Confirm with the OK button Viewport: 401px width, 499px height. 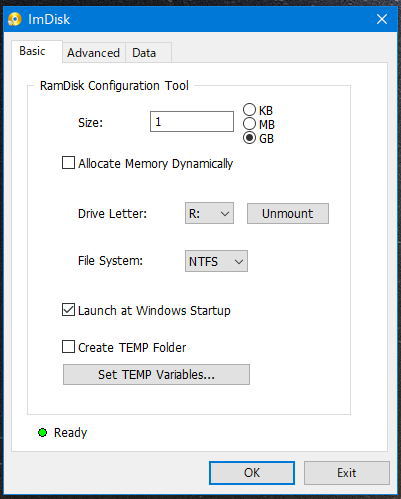pos(252,473)
